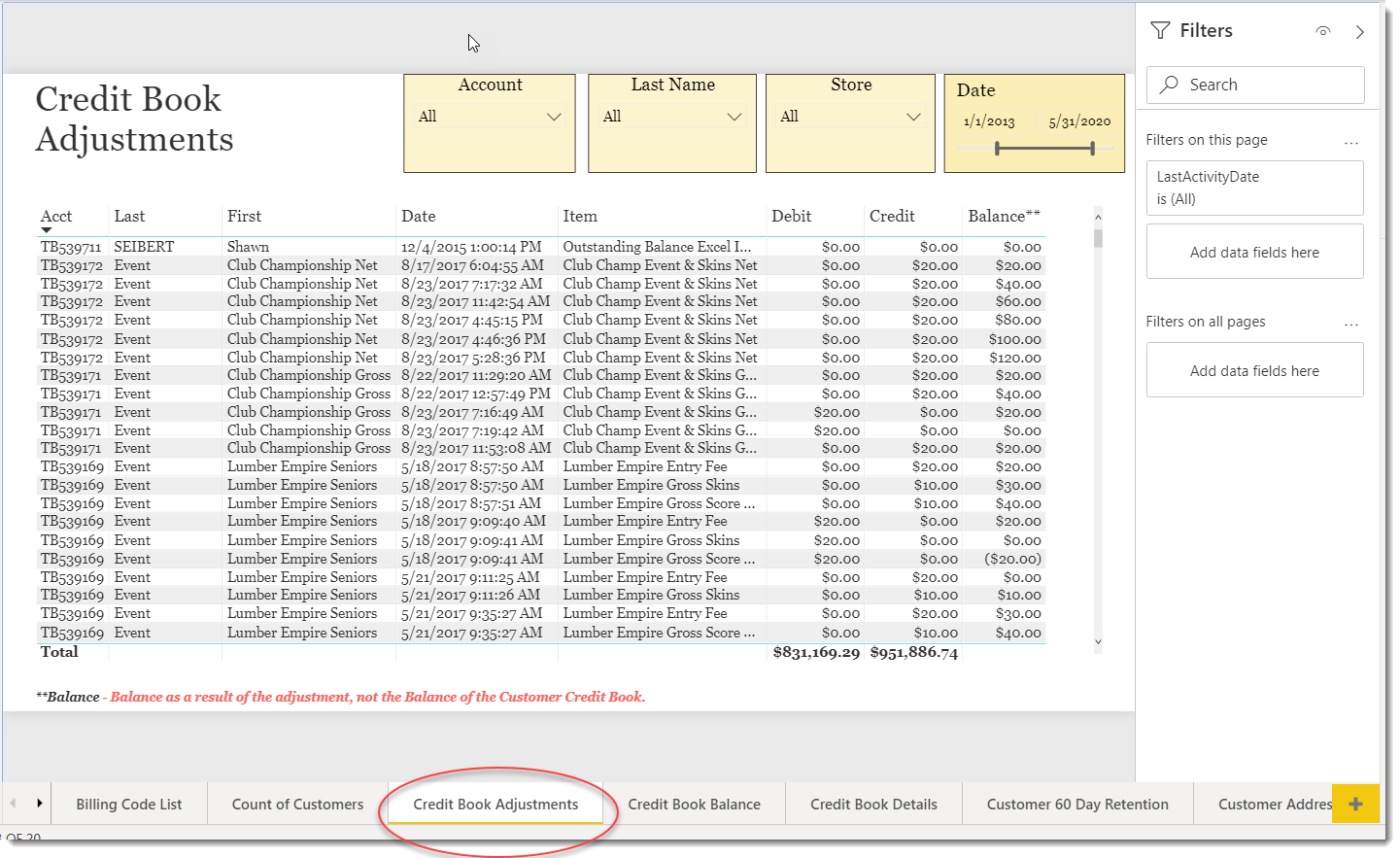Viewport: 1400px width, 858px height.
Task: Click the sort arrow under Acct header
Action: coord(46,230)
